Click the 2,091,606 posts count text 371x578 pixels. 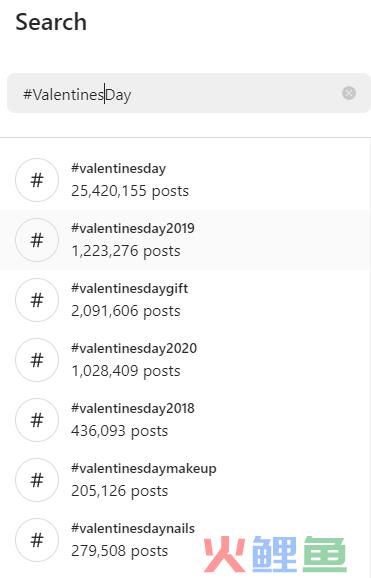tap(126, 311)
